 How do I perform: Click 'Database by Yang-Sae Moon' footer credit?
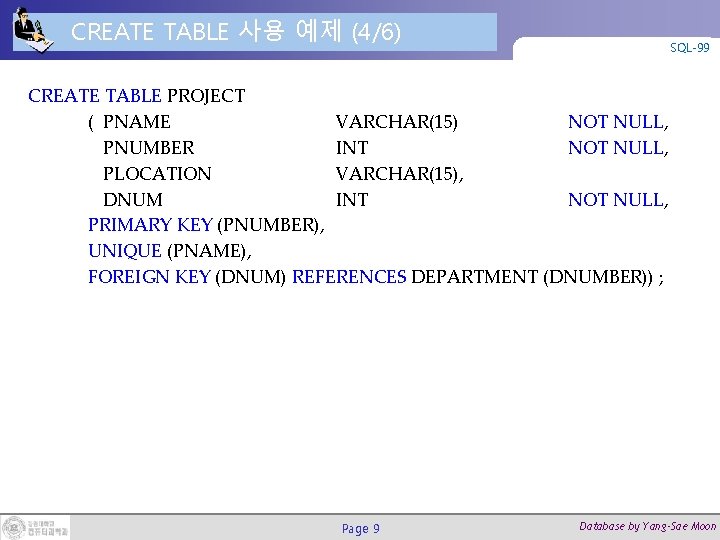(x=647, y=526)
